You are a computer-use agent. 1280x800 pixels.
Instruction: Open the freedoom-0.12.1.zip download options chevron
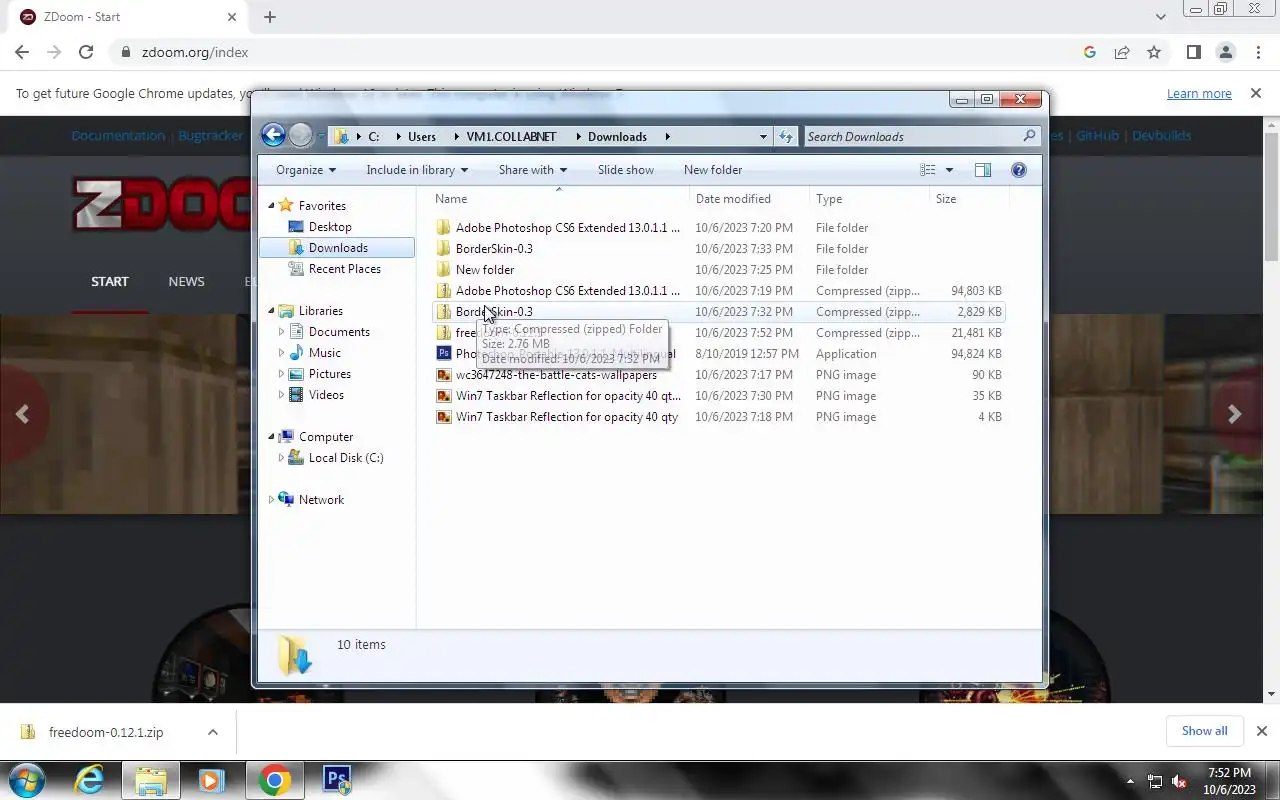click(x=213, y=732)
